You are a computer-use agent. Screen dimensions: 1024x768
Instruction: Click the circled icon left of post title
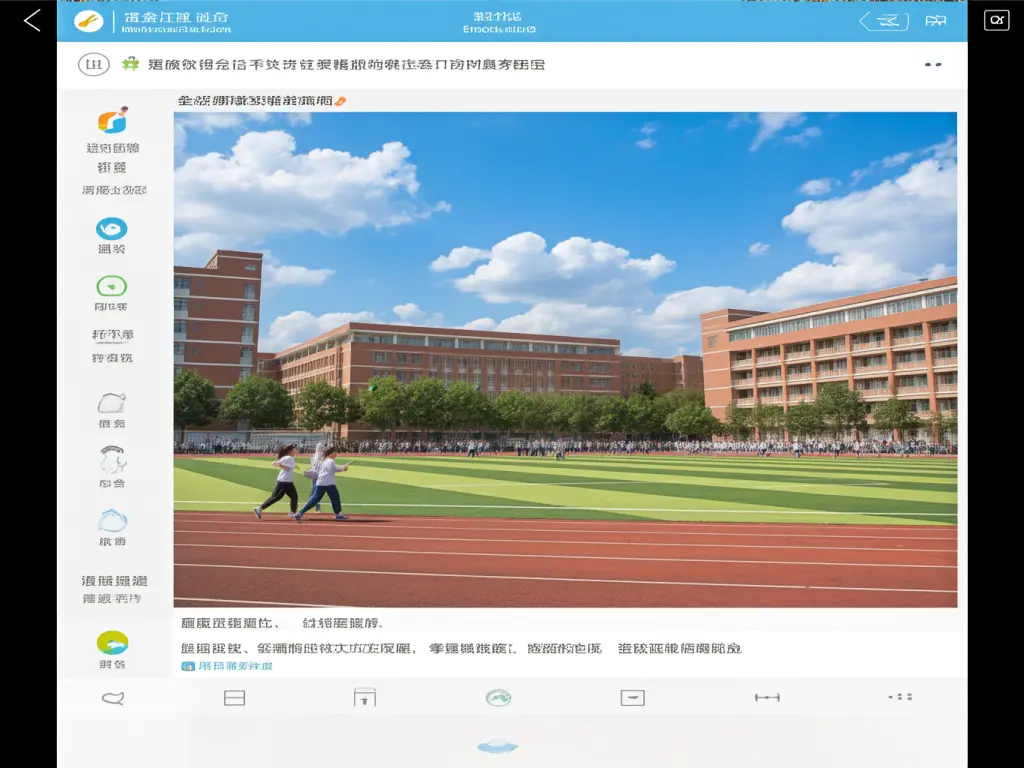93,65
